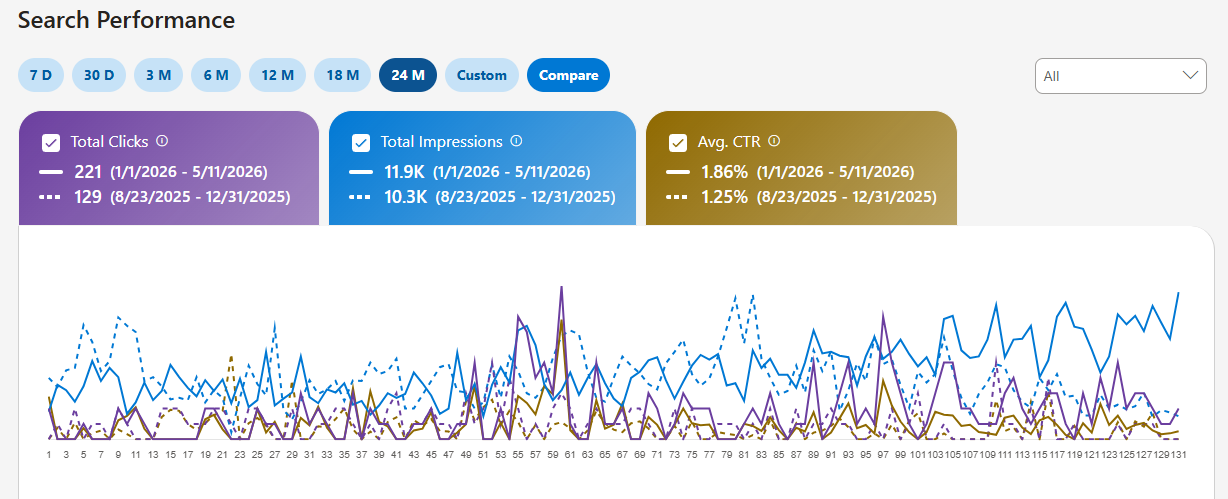Image resolution: width=1228 pixels, height=499 pixels.
Task: Choose the 3 M time range
Action: [x=159, y=75]
